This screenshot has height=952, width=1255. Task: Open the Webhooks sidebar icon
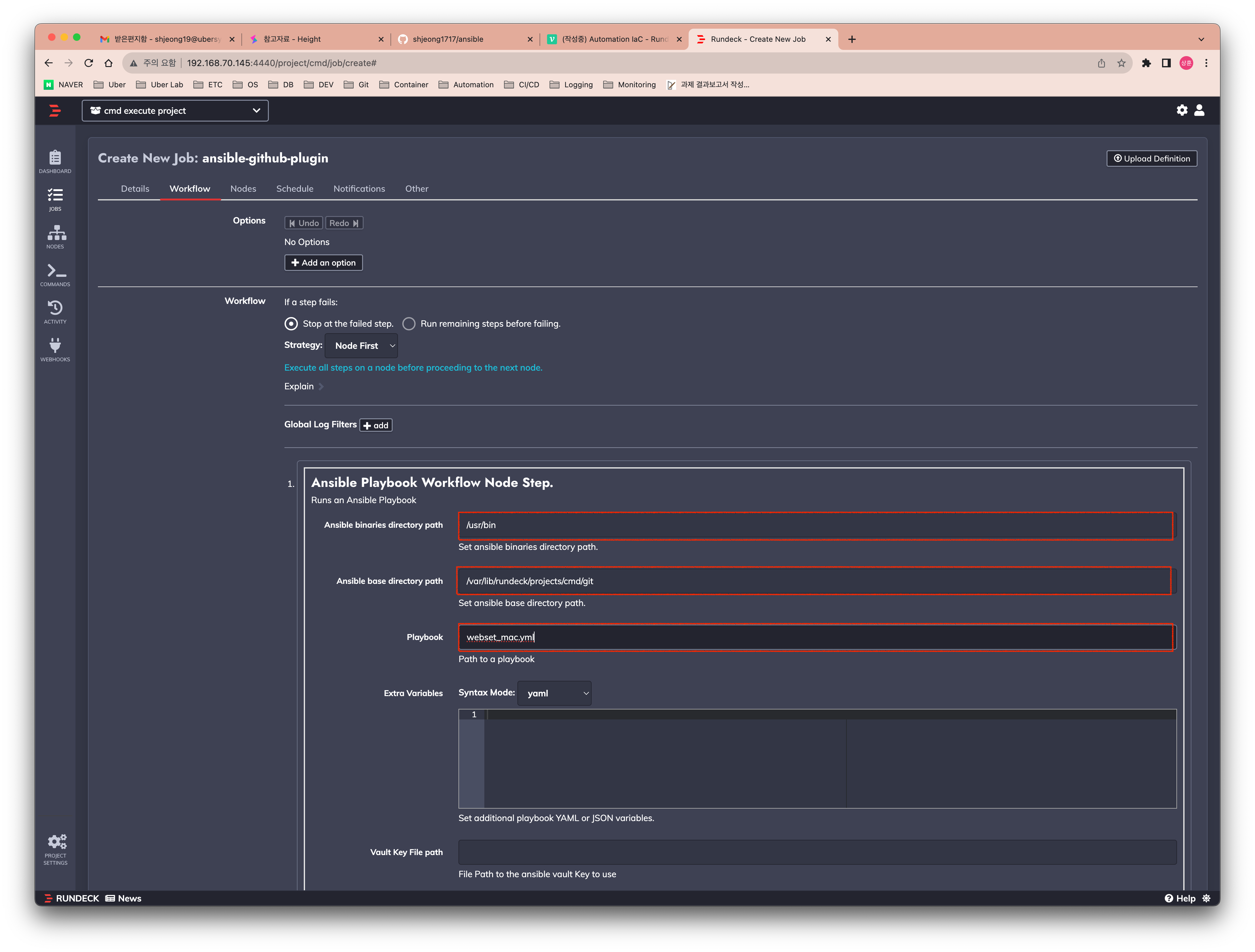[55, 350]
